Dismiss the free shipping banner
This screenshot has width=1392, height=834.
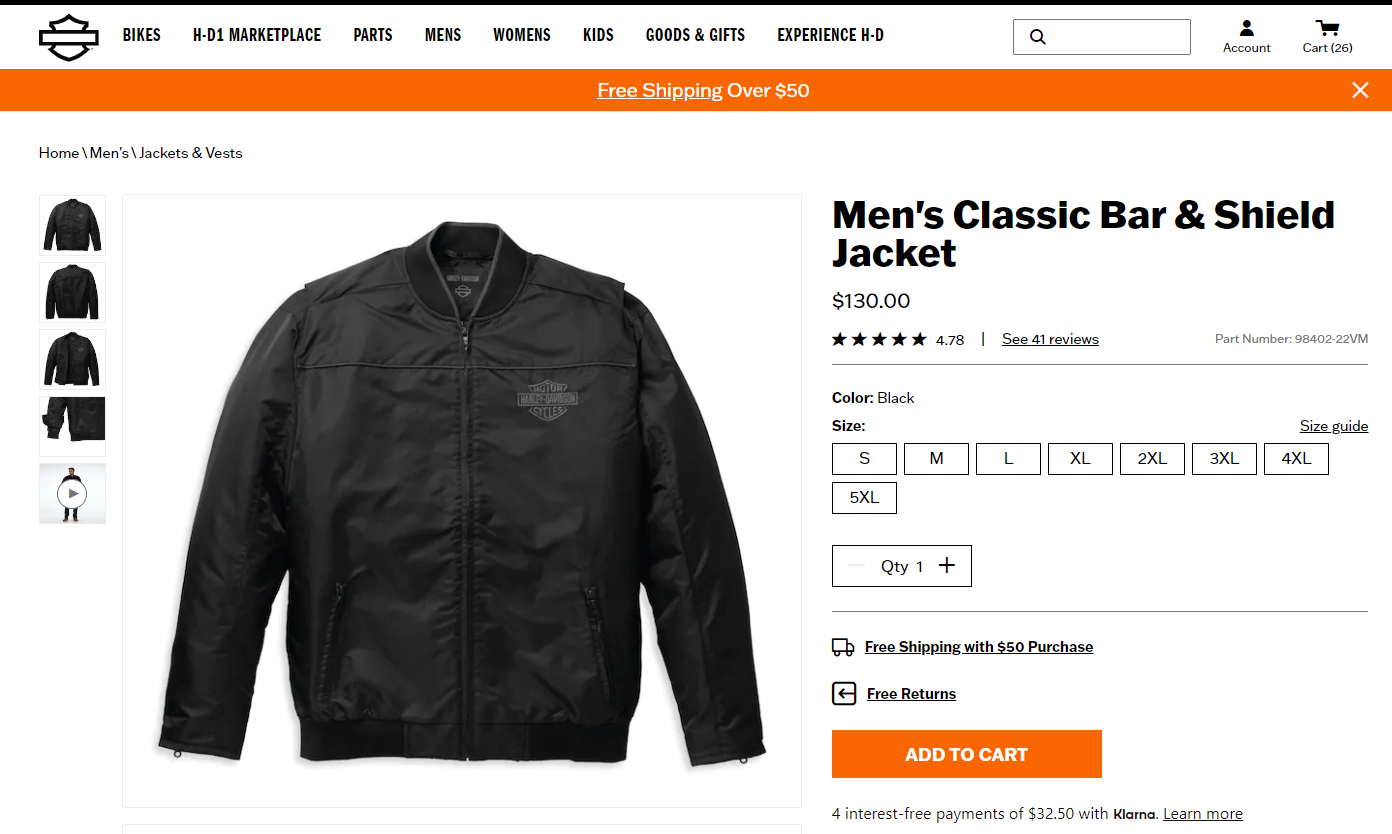1360,90
